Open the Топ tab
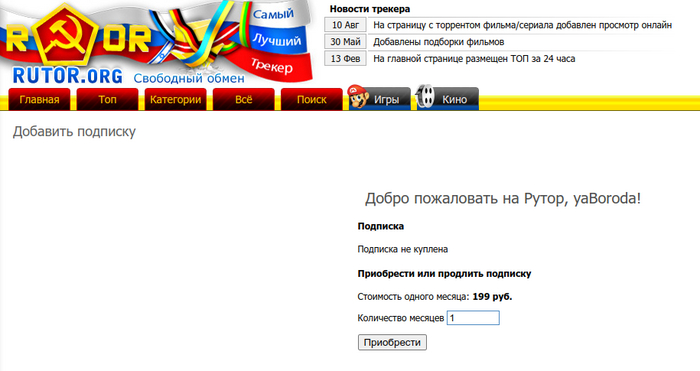 (x=107, y=99)
